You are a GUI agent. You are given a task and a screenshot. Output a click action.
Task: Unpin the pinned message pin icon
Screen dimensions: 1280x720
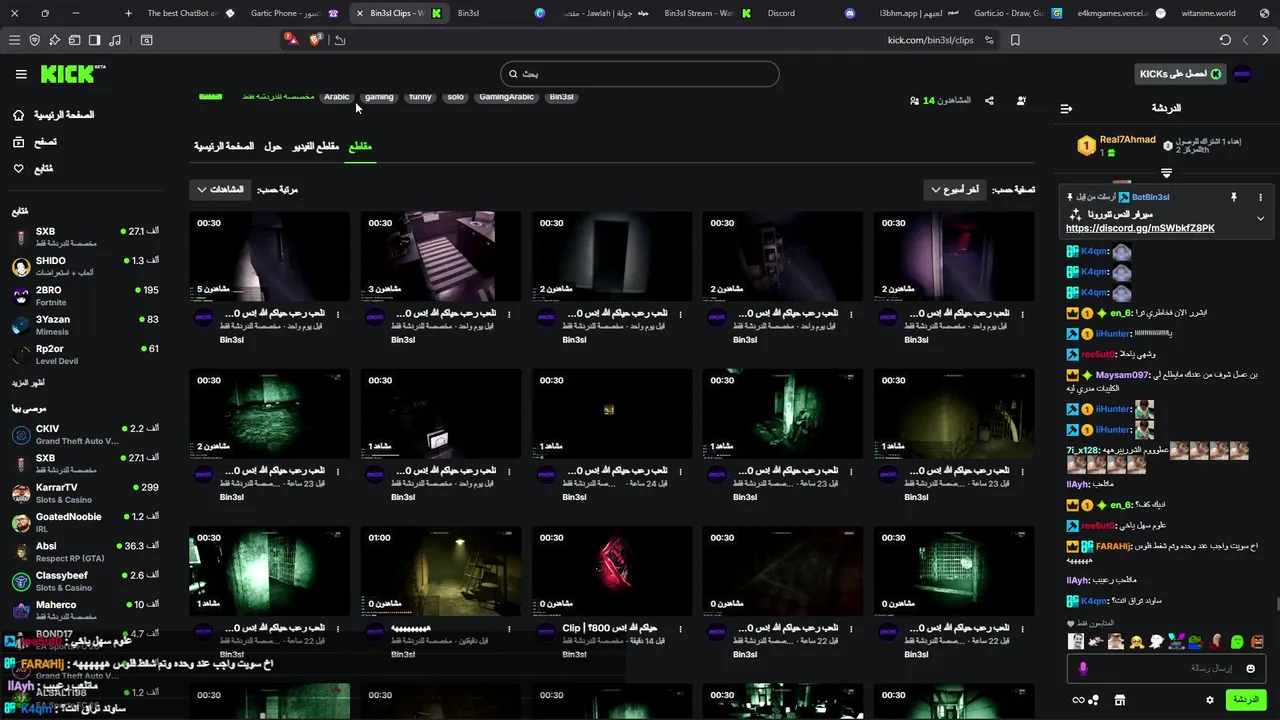(1233, 197)
